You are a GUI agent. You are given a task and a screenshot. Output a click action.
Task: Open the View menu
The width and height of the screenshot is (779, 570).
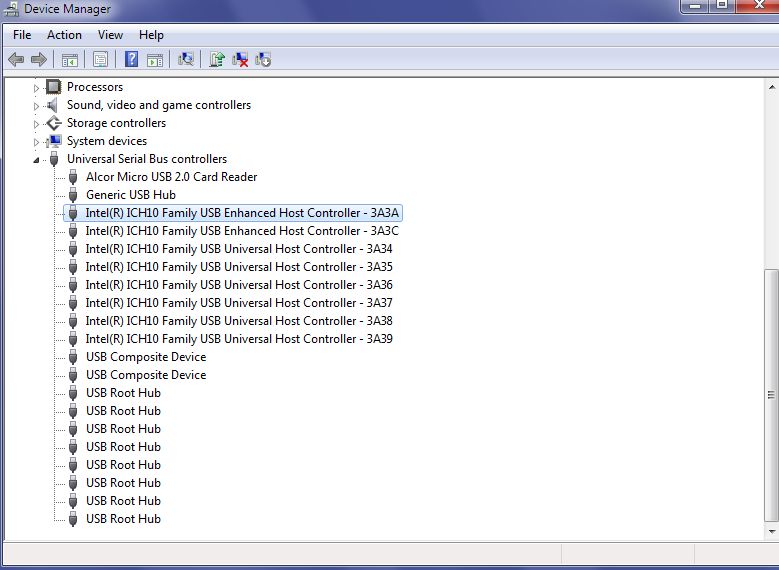click(110, 35)
